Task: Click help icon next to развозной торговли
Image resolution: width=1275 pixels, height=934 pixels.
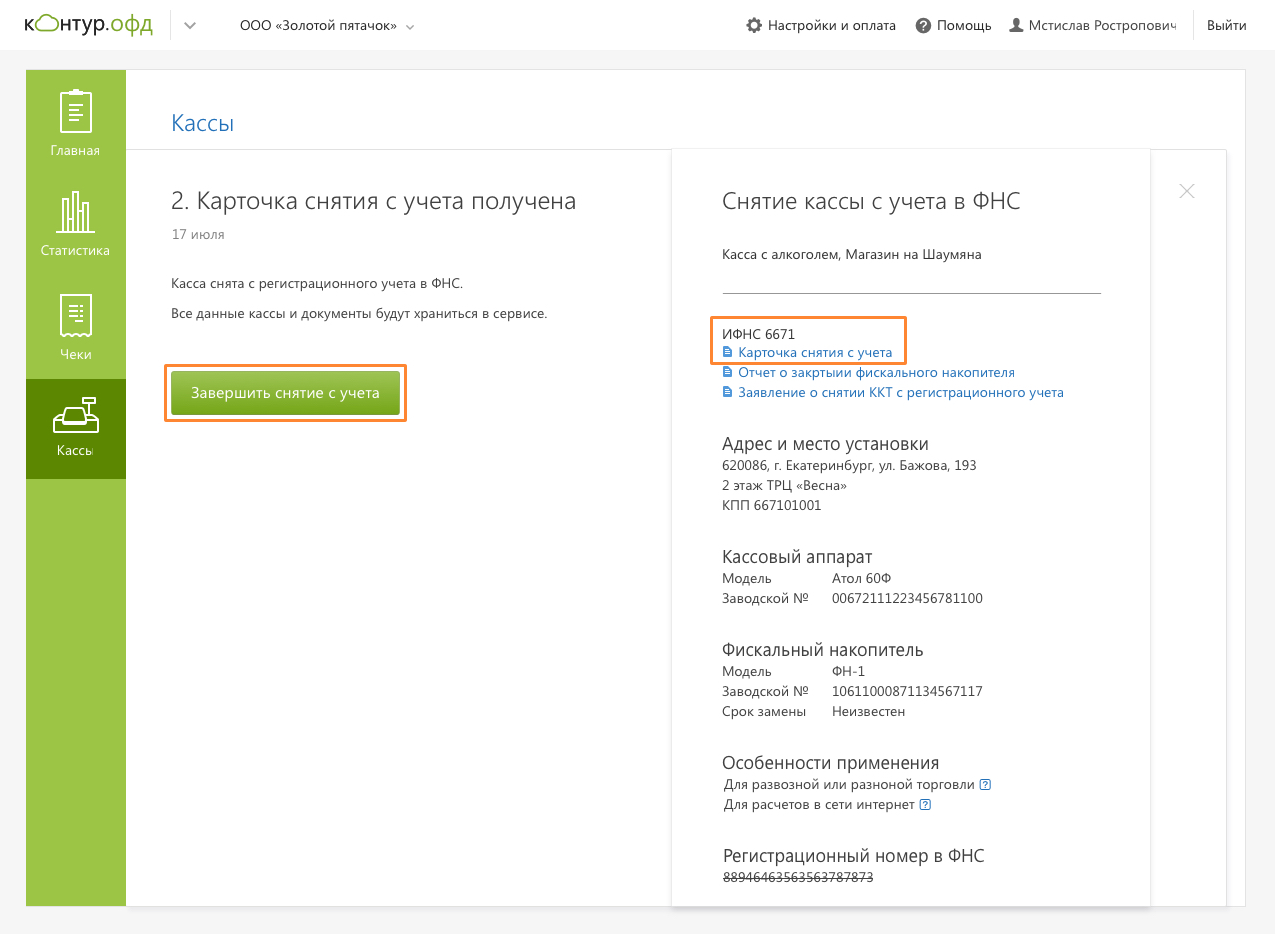Action: [985, 785]
